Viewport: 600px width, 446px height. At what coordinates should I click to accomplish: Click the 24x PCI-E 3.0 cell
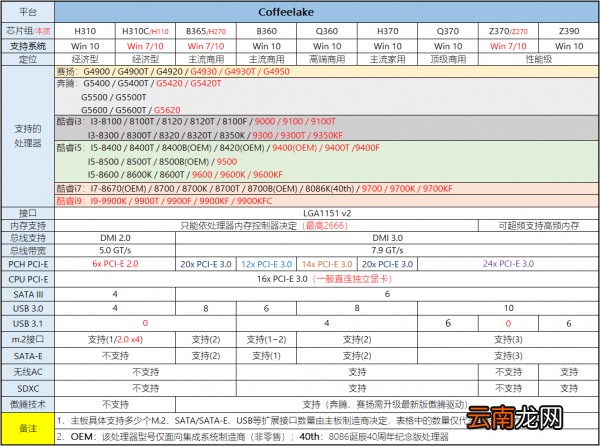508,264
